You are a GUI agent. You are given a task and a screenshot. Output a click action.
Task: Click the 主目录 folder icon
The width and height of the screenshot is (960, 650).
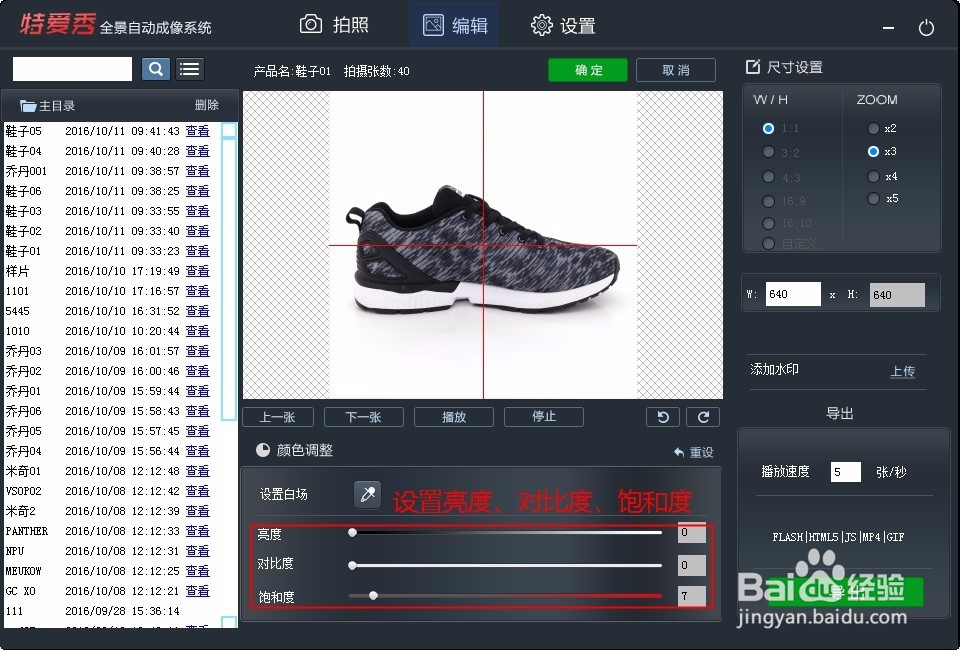pos(28,106)
